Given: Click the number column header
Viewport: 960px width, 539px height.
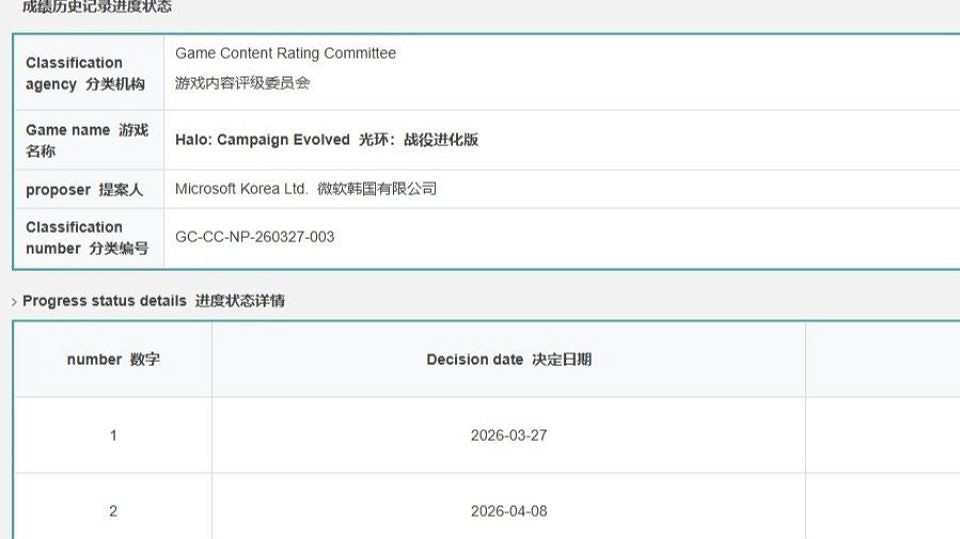Looking at the screenshot, I should [x=112, y=359].
